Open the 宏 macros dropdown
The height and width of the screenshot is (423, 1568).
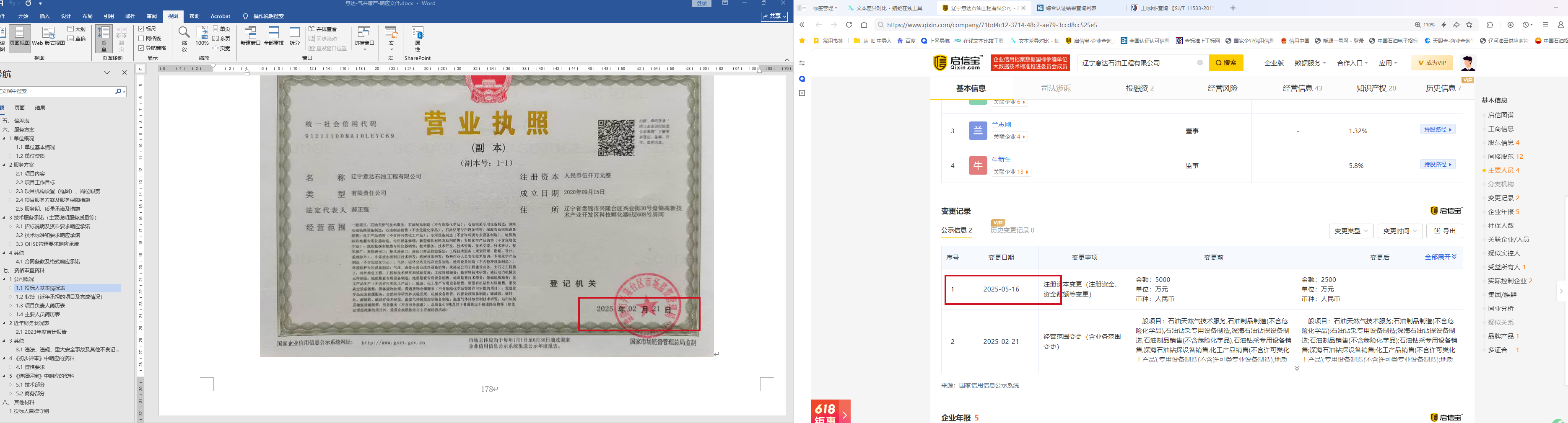(391, 38)
